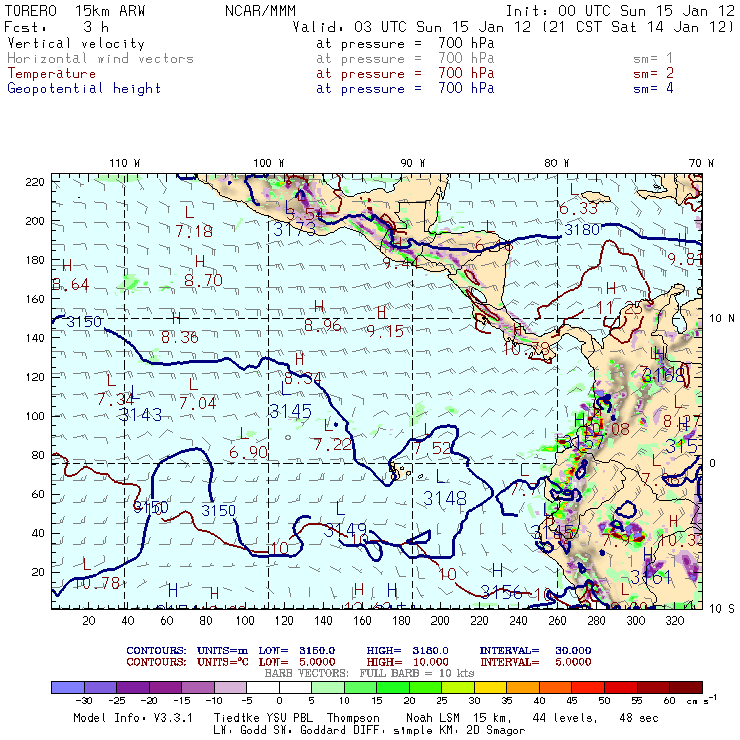Click the pale pink -10 to -5 swatch
Viewport: 740px width, 740px height.
[230, 687]
